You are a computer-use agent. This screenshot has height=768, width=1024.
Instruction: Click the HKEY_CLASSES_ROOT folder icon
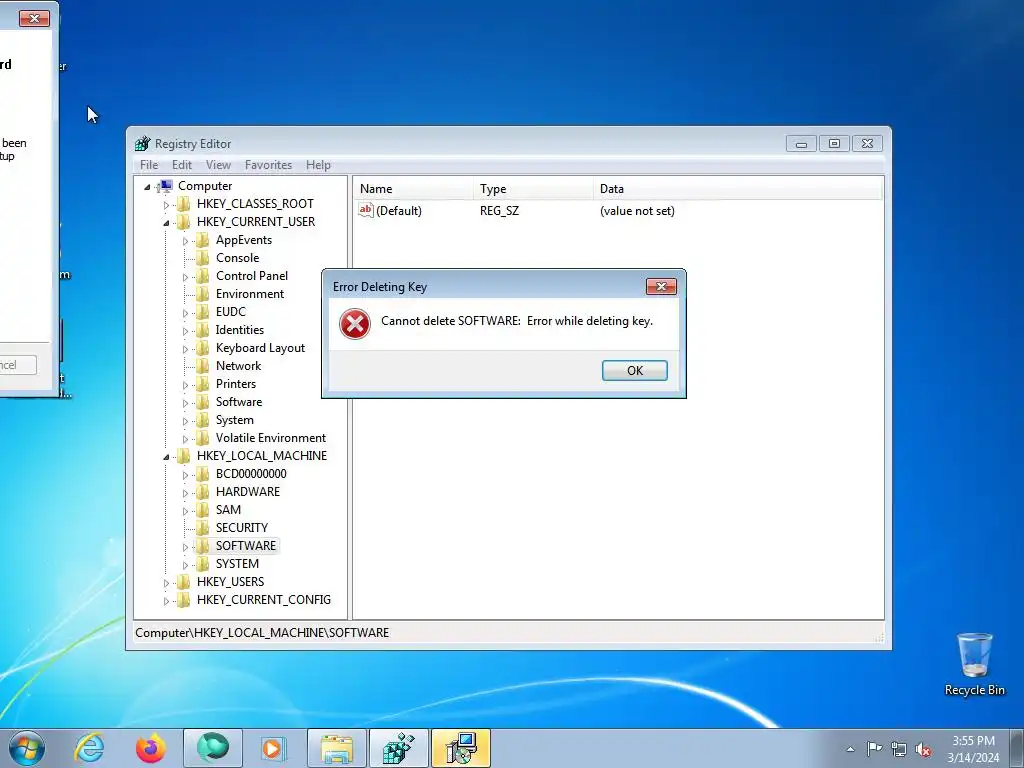pyautogui.click(x=184, y=204)
